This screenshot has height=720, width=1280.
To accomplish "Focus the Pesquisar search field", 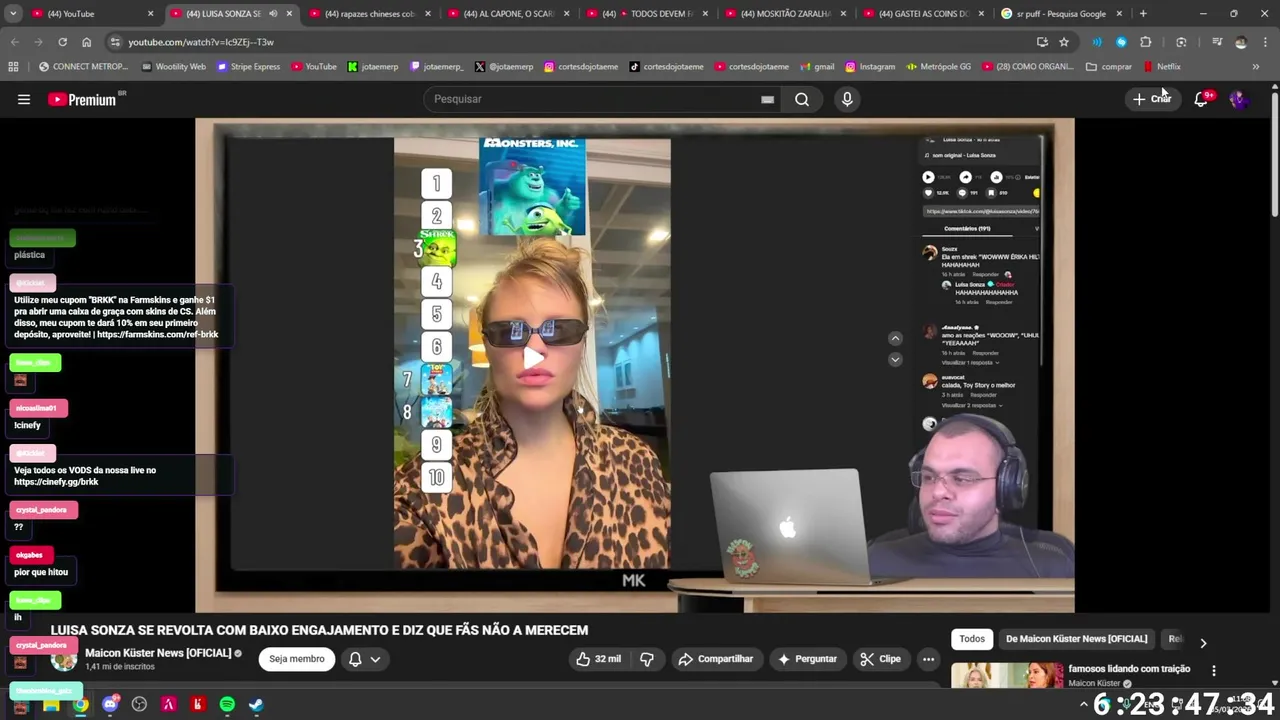I will (600, 99).
